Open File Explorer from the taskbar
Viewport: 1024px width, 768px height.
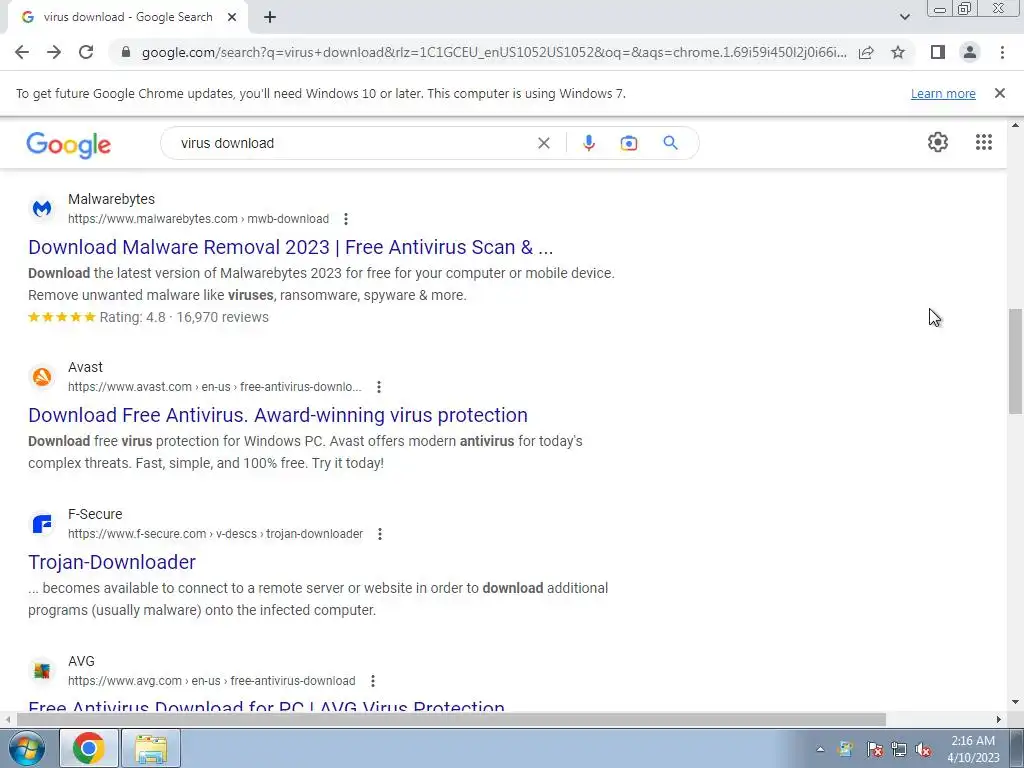pos(151,748)
